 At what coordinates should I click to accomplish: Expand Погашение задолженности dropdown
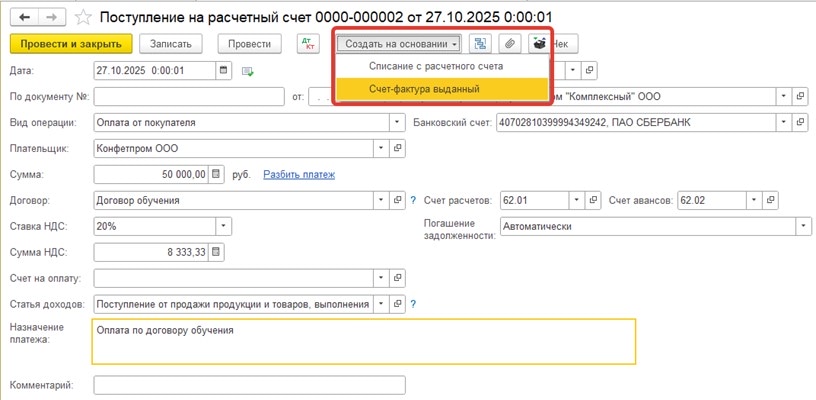pos(804,226)
